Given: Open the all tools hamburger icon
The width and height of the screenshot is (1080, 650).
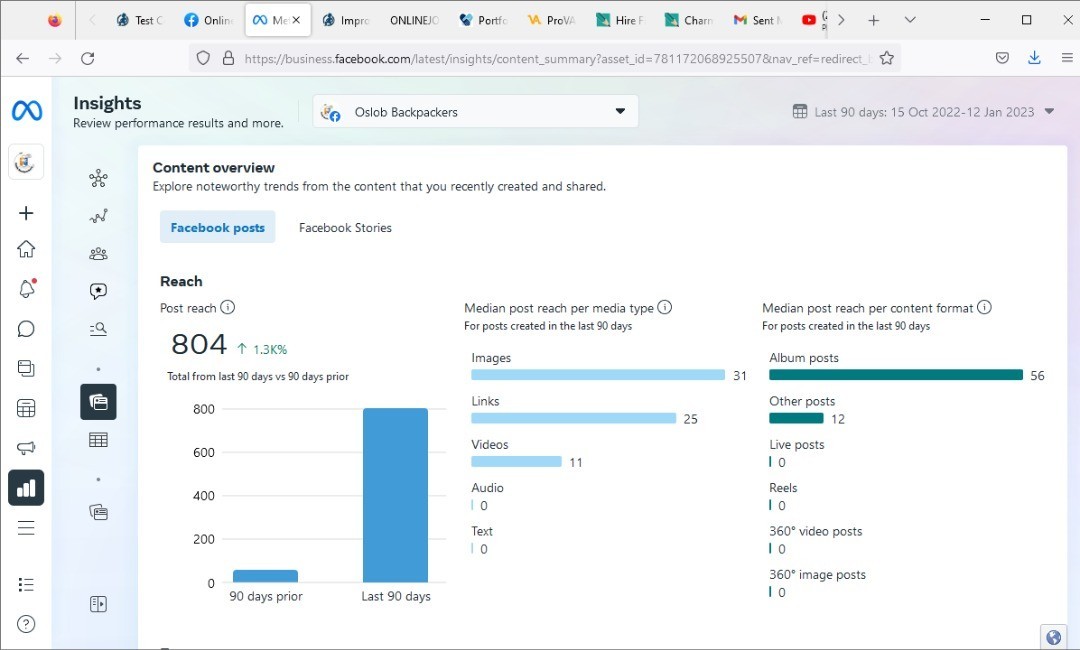Looking at the screenshot, I should 25,528.
